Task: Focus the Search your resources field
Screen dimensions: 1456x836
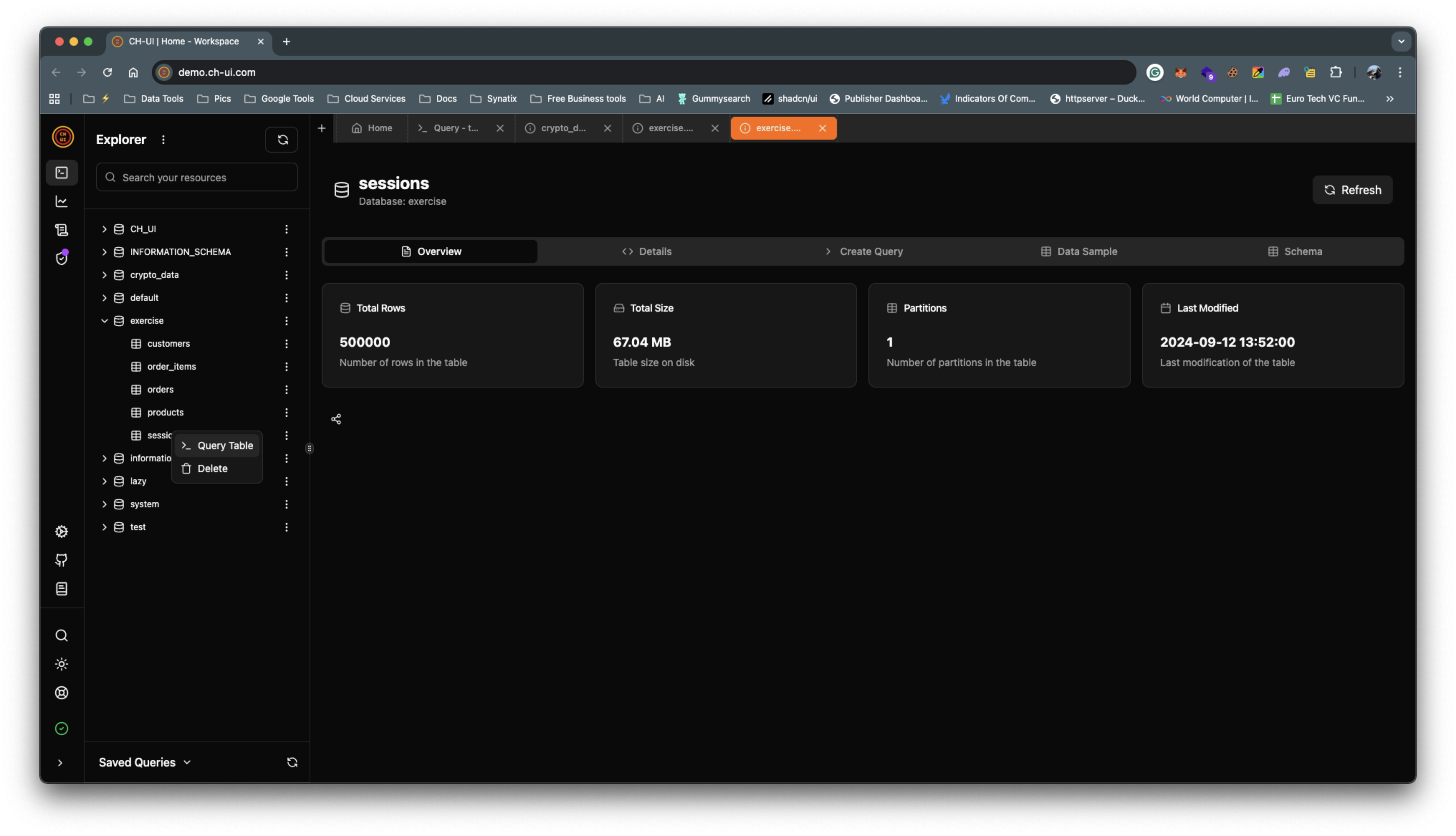Action: coord(197,177)
